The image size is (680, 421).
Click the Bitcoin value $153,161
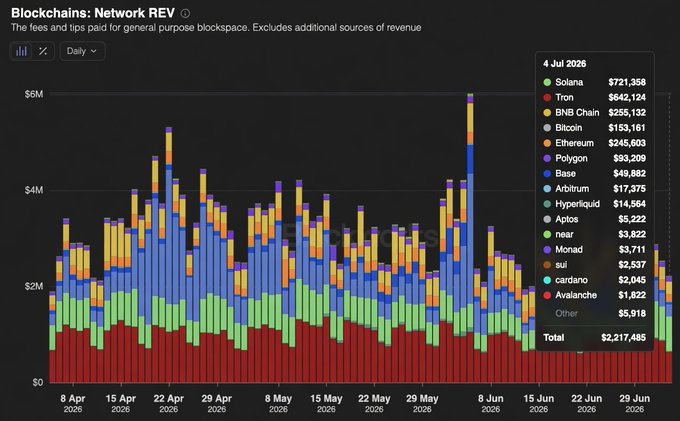pyautogui.click(x=627, y=128)
